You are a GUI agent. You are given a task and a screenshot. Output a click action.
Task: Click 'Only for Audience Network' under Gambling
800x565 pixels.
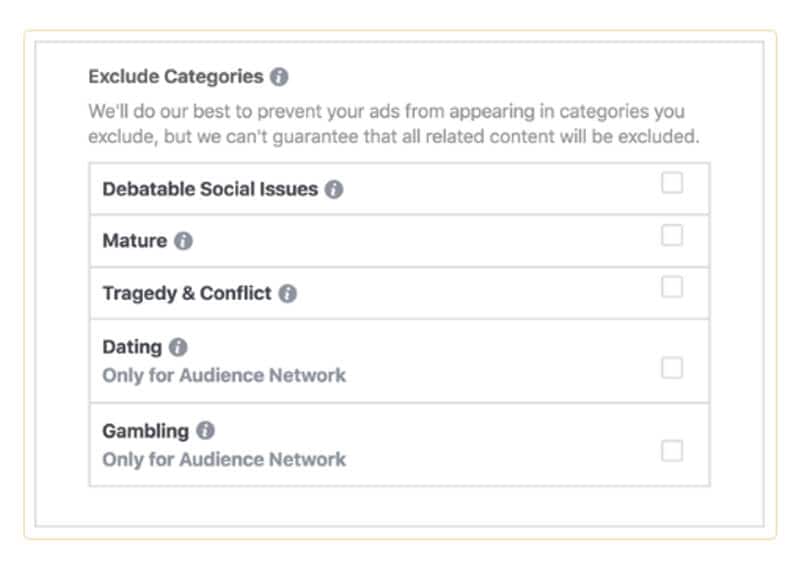coord(224,460)
